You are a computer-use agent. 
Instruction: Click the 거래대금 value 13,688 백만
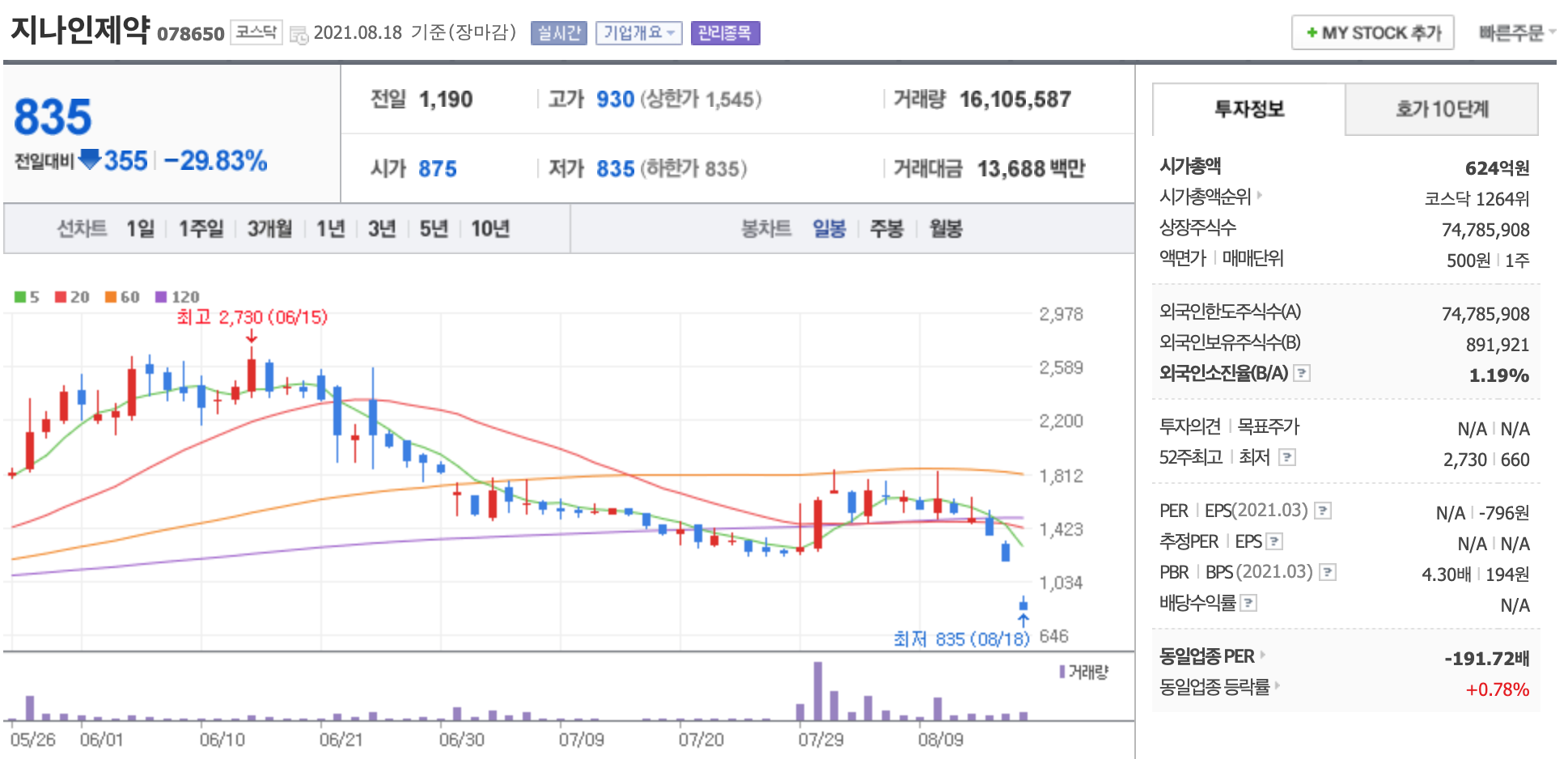click(x=1031, y=168)
